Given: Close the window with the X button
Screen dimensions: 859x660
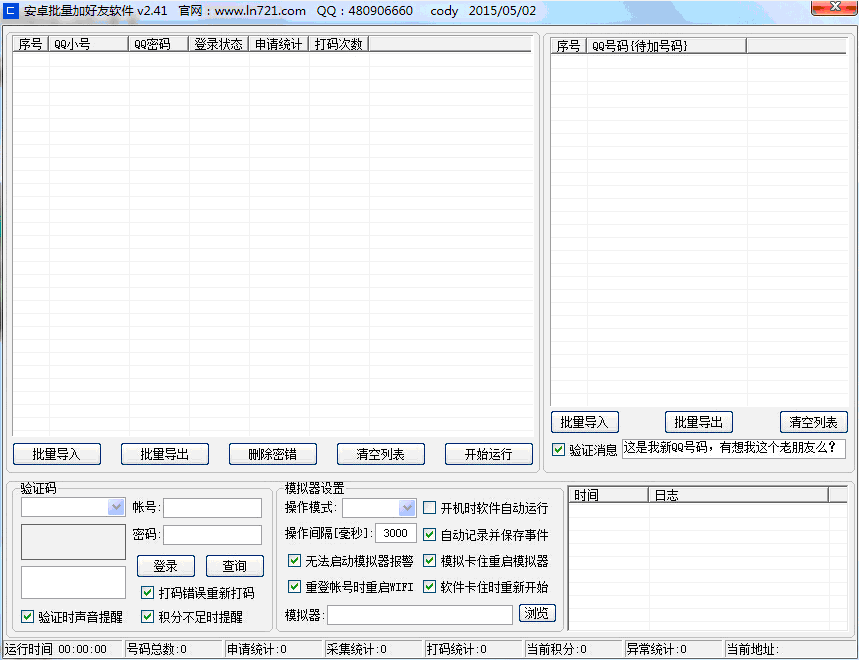Looking at the screenshot, I should (833, 7).
